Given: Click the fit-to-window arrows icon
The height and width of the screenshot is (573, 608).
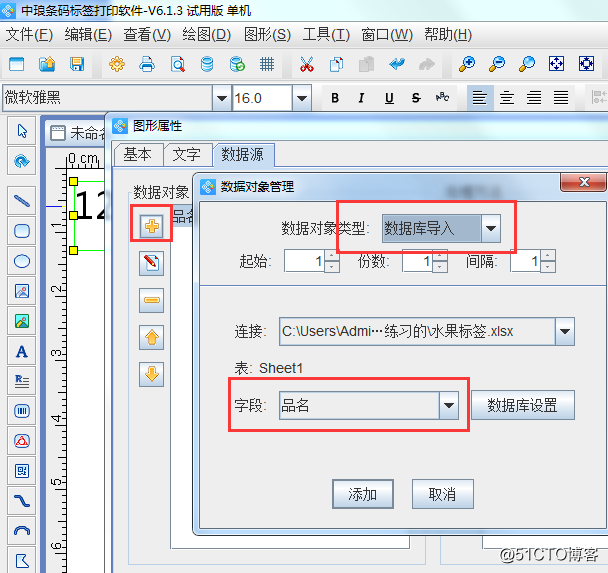Looking at the screenshot, I should coord(556,64).
